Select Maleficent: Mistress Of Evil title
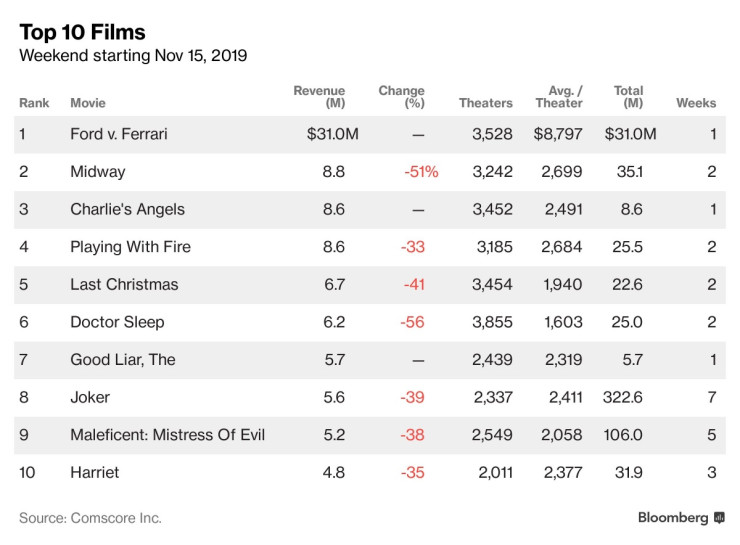740x545 pixels. pyautogui.click(x=167, y=435)
